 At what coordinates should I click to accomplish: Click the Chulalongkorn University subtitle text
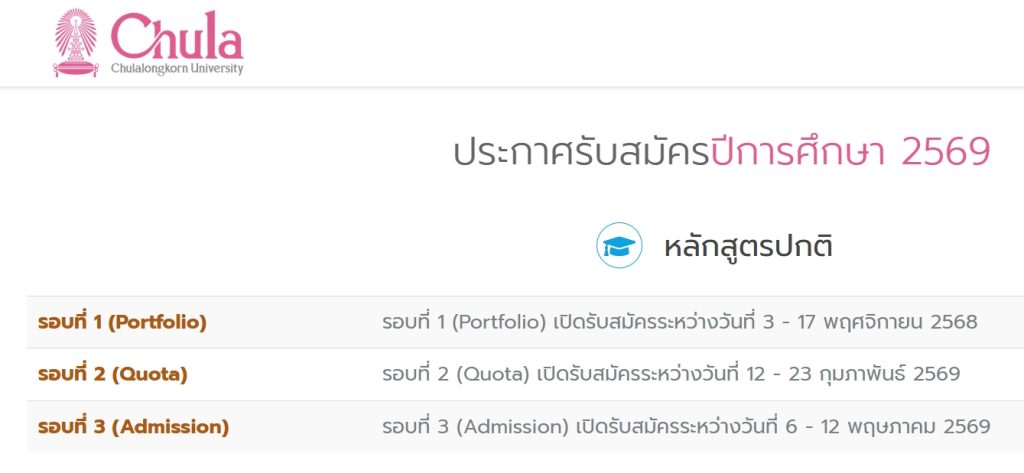177,69
